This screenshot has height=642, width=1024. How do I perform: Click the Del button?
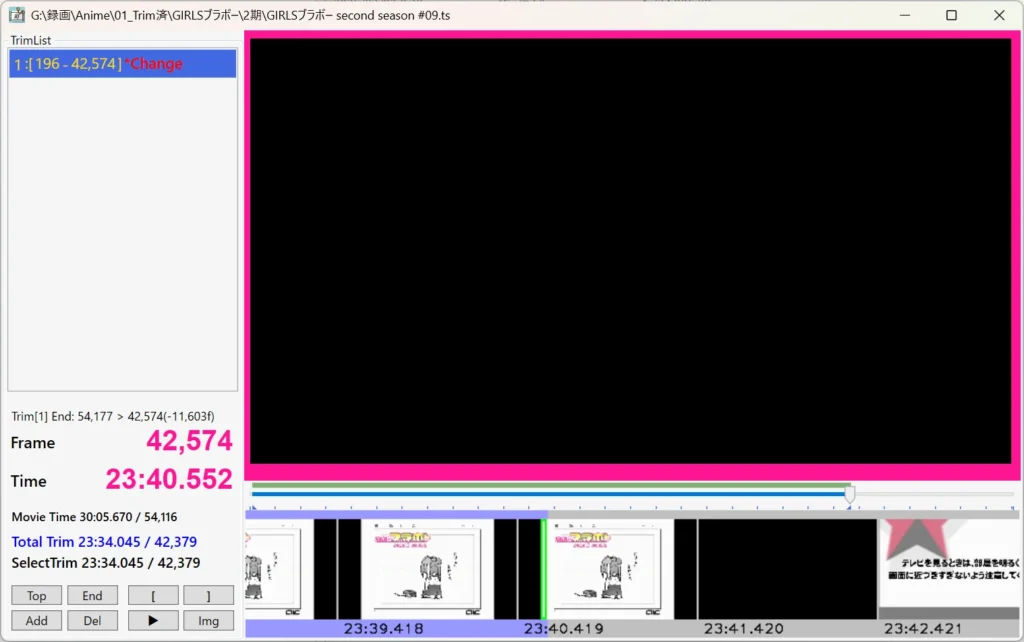click(92, 620)
